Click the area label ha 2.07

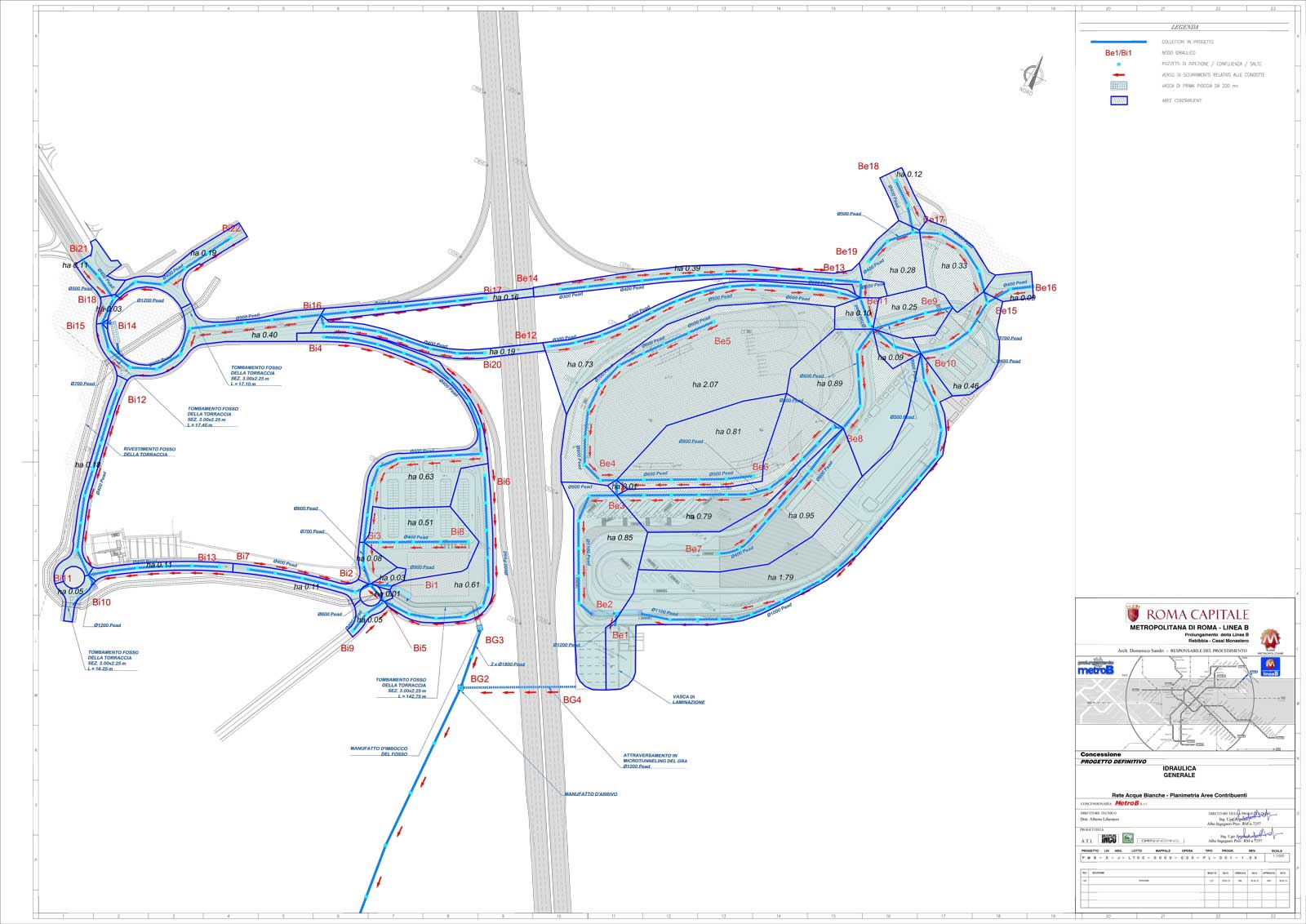click(705, 384)
